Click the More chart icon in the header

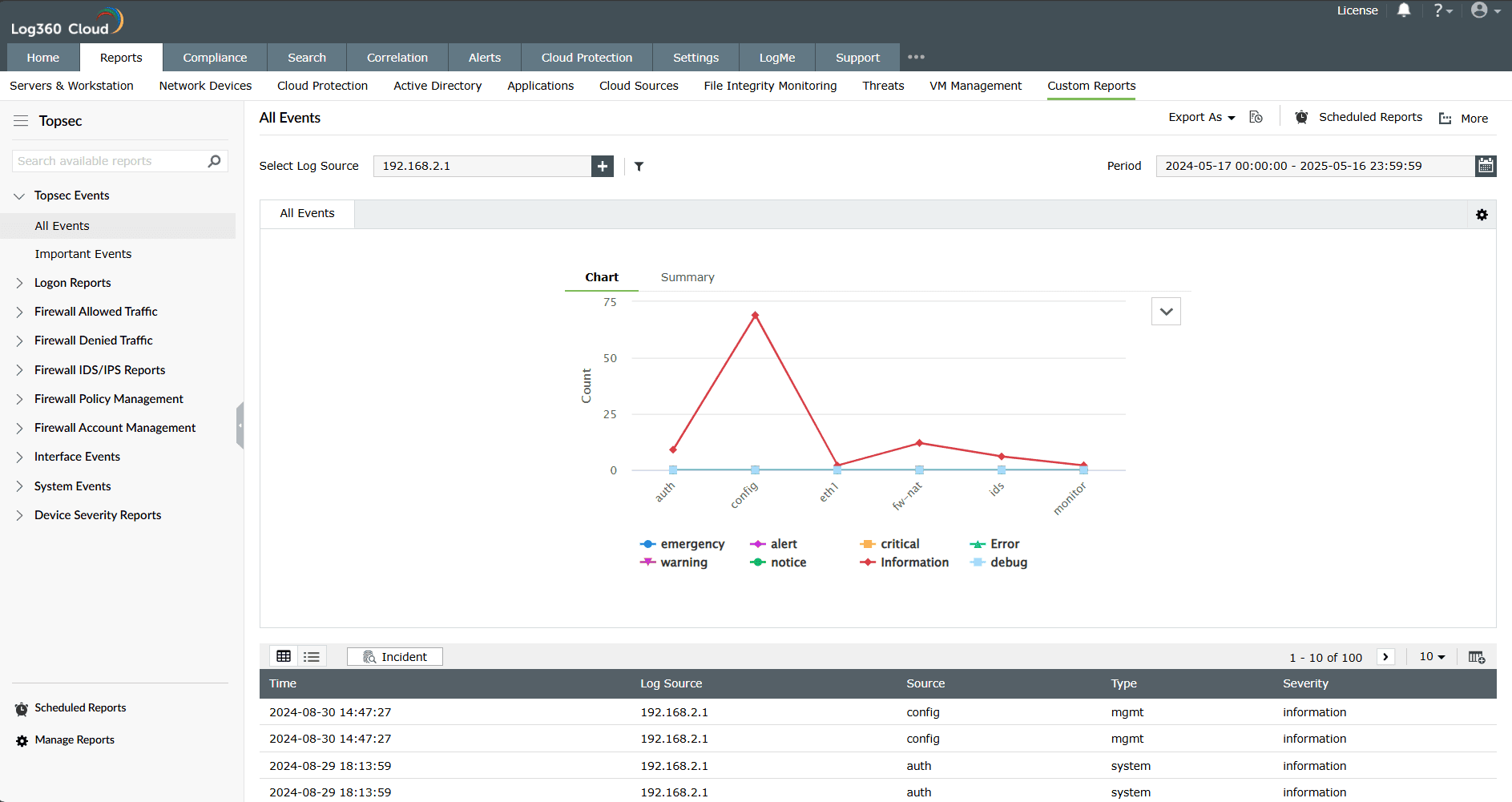(1445, 119)
